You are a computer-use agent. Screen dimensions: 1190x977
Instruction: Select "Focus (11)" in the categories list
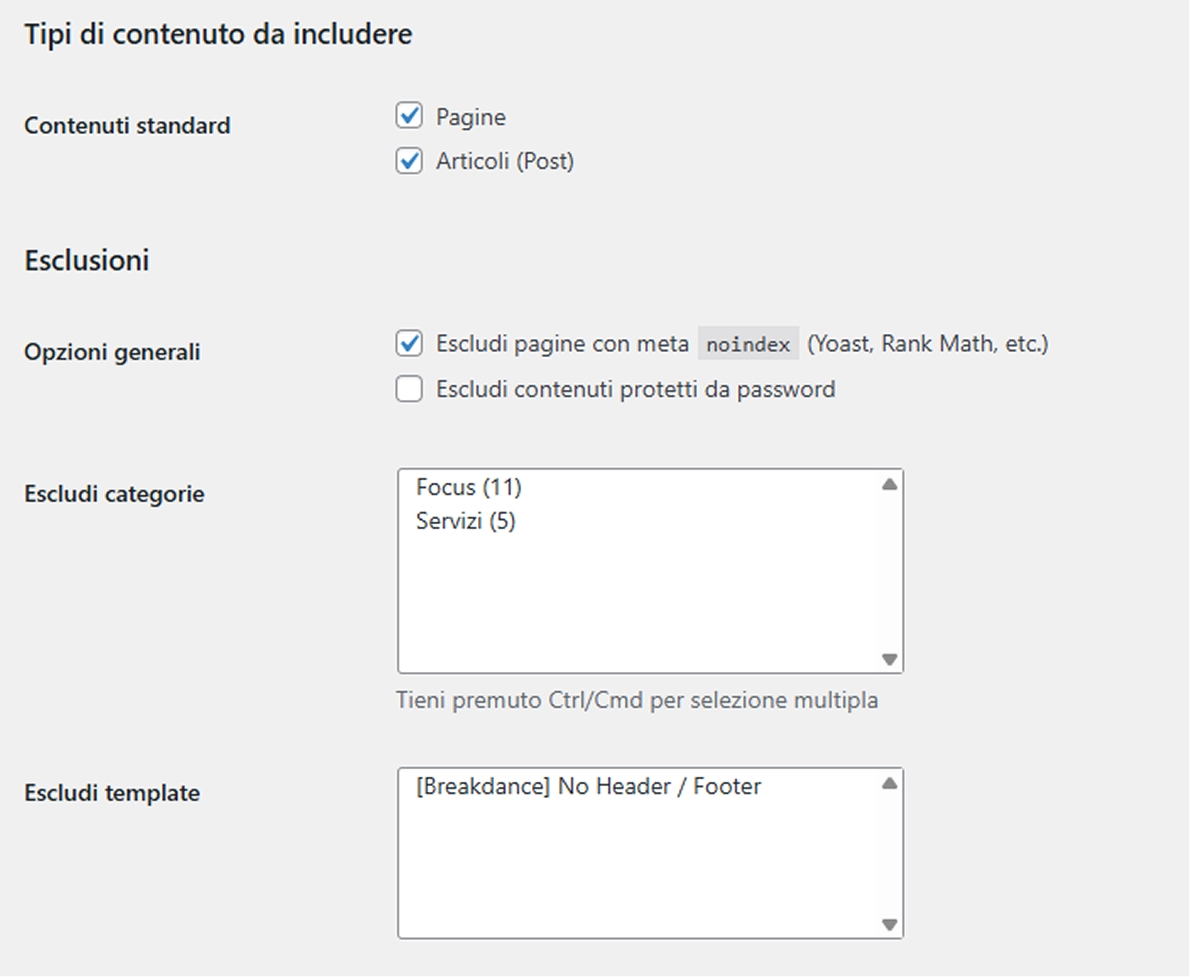[x=467, y=487]
